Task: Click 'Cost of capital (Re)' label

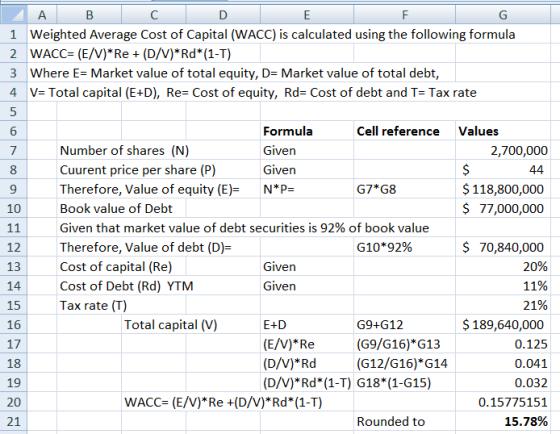Action: pyautogui.click(x=116, y=267)
